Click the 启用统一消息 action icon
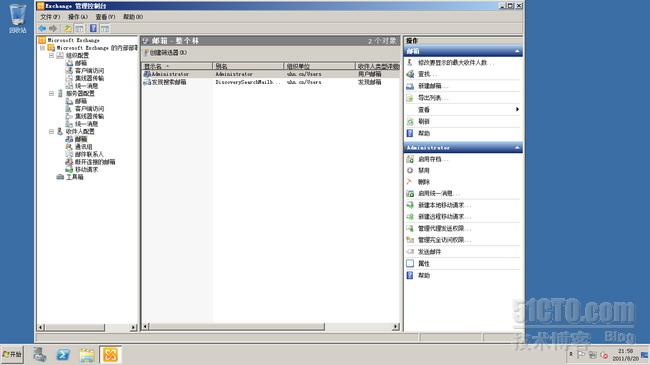Viewport: 650px width, 365px height. [x=410, y=194]
